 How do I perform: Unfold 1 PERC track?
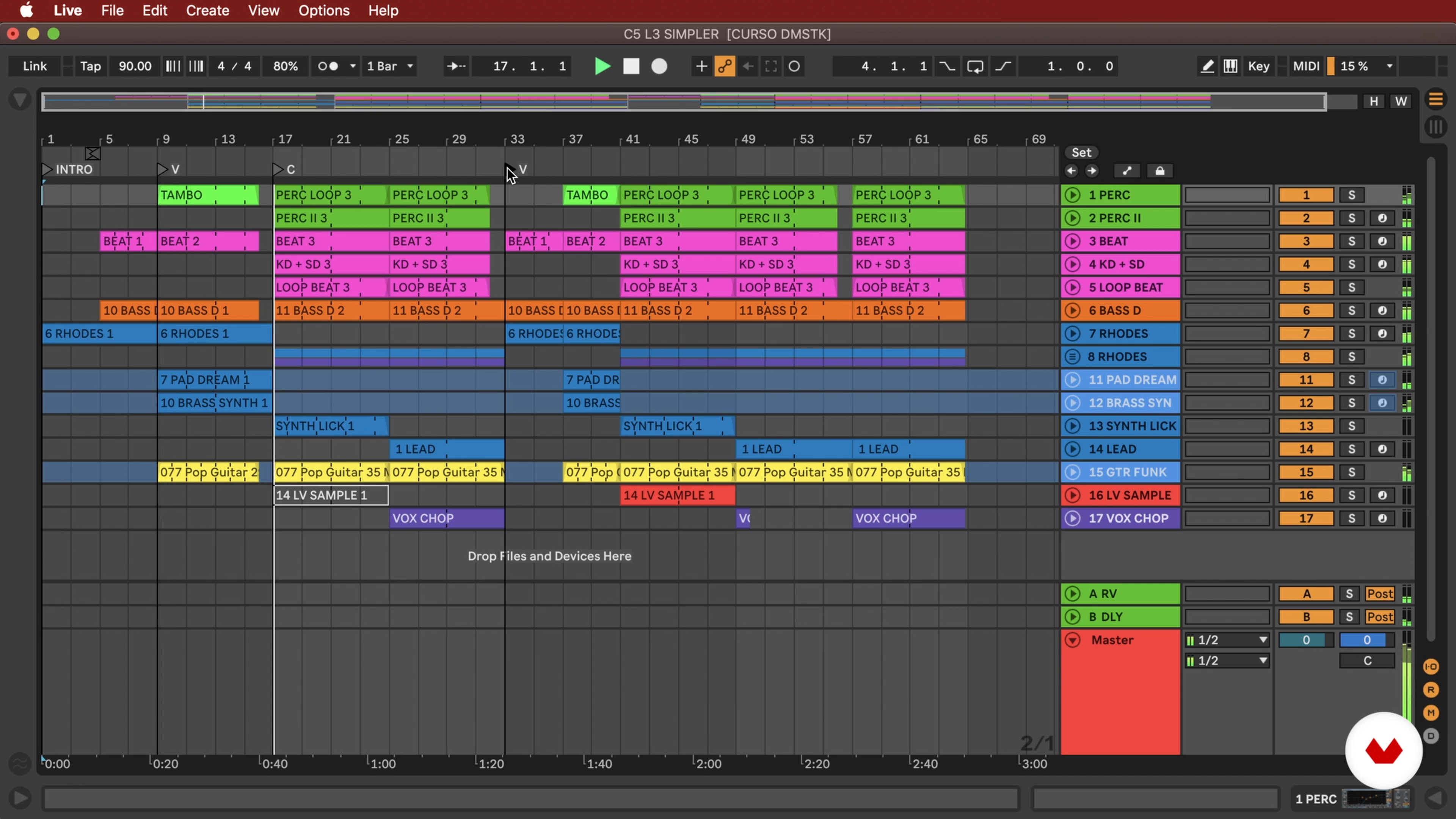coord(1072,195)
